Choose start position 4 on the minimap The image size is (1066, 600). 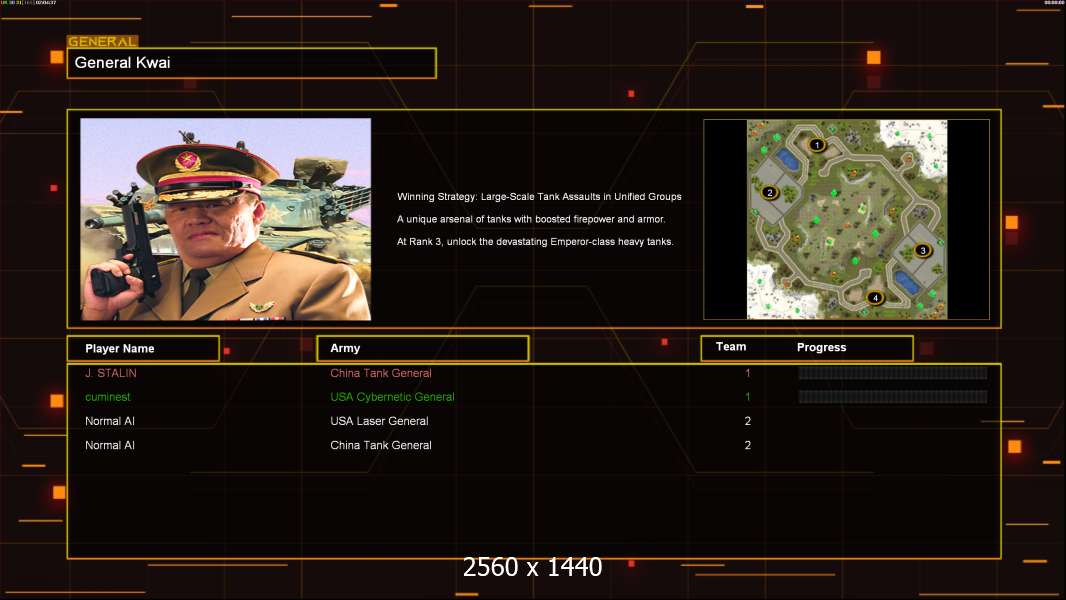pos(875,297)
